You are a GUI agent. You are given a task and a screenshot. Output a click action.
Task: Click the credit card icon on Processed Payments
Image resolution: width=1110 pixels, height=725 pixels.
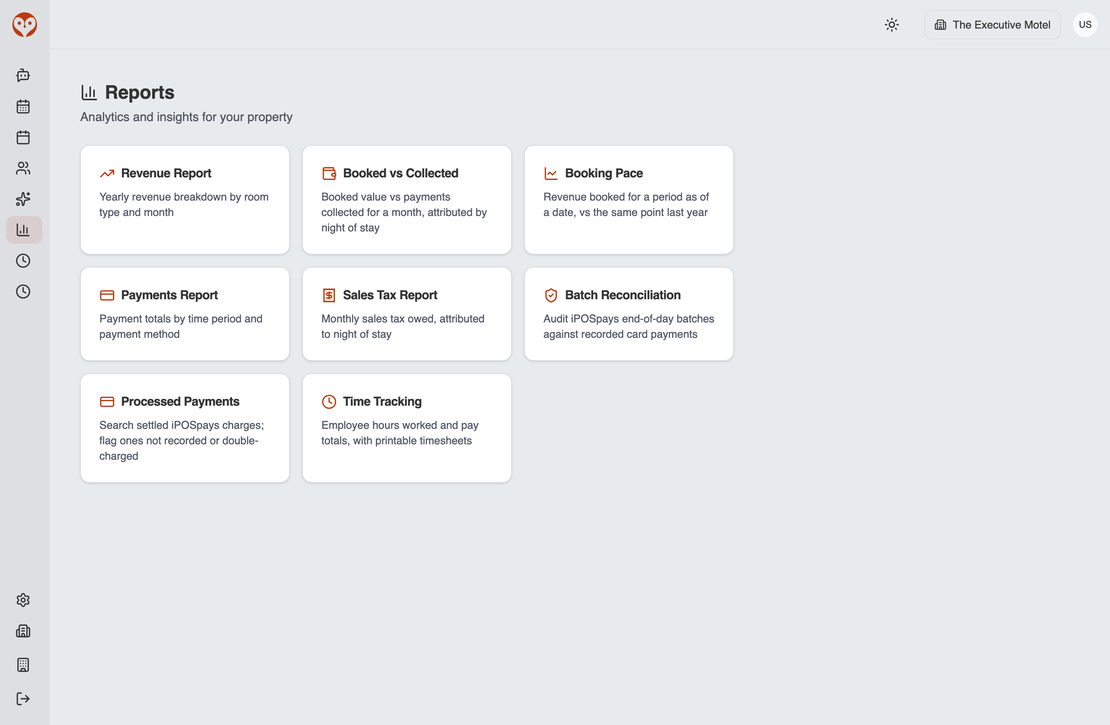tap(107, 401)
